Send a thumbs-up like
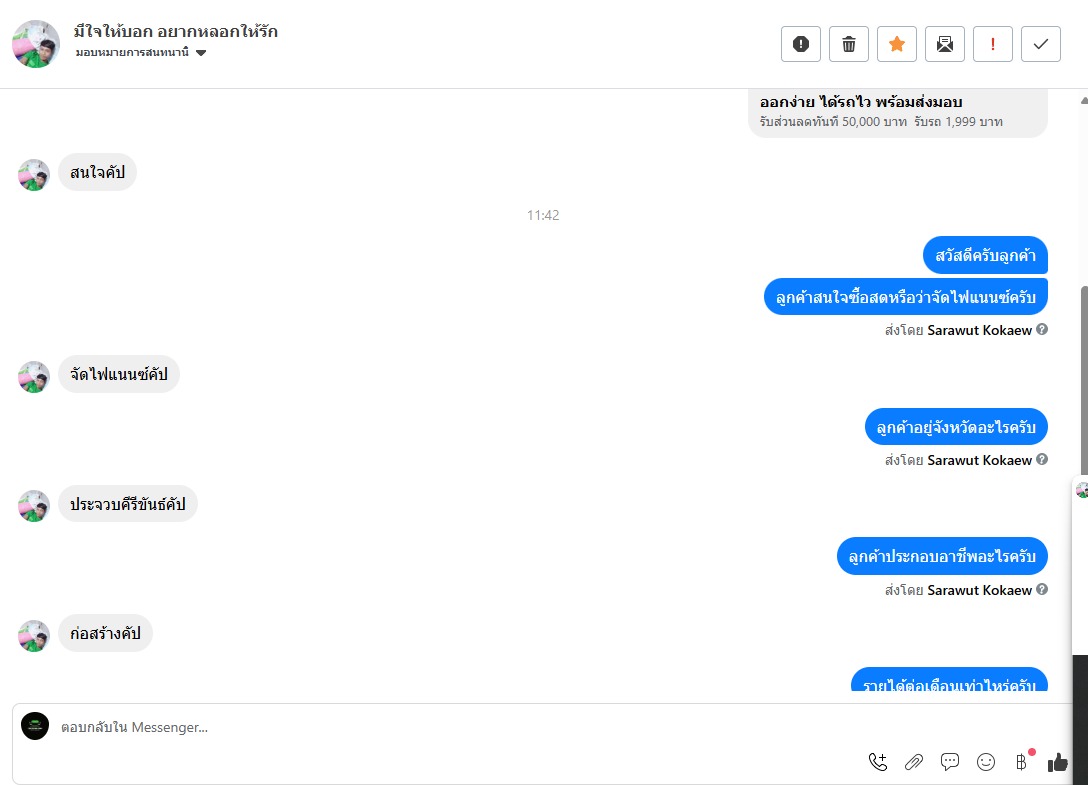The height and width of the screenshot is (785, 1088). point(1057,762)
